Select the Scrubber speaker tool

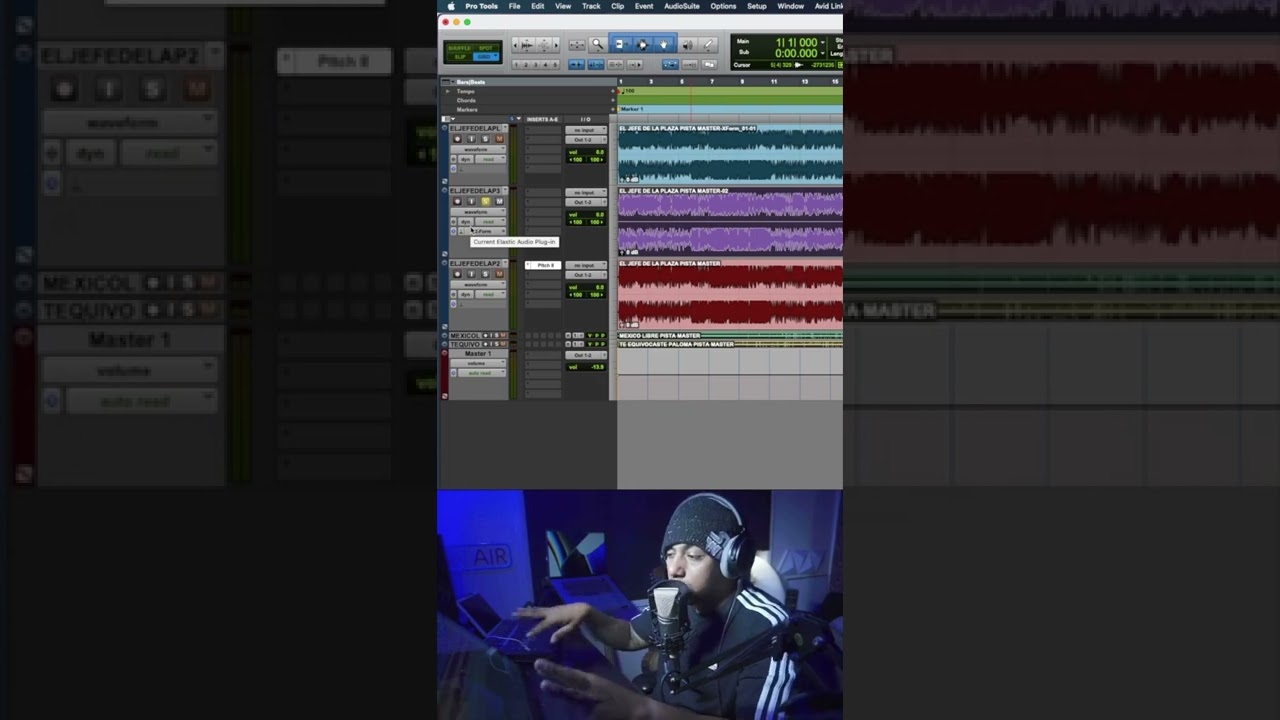tap(687, 44)
